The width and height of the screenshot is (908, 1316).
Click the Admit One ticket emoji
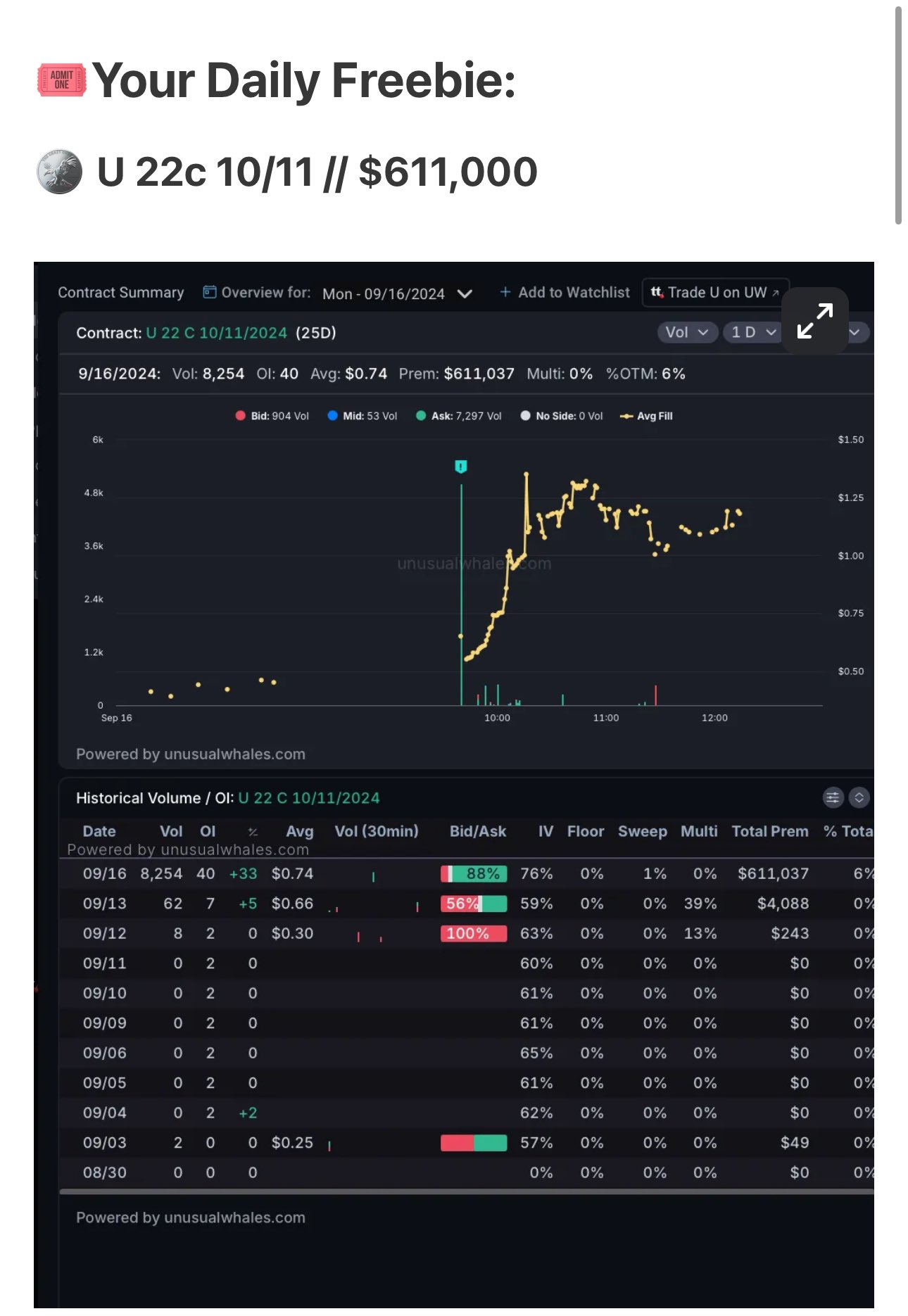61,80
